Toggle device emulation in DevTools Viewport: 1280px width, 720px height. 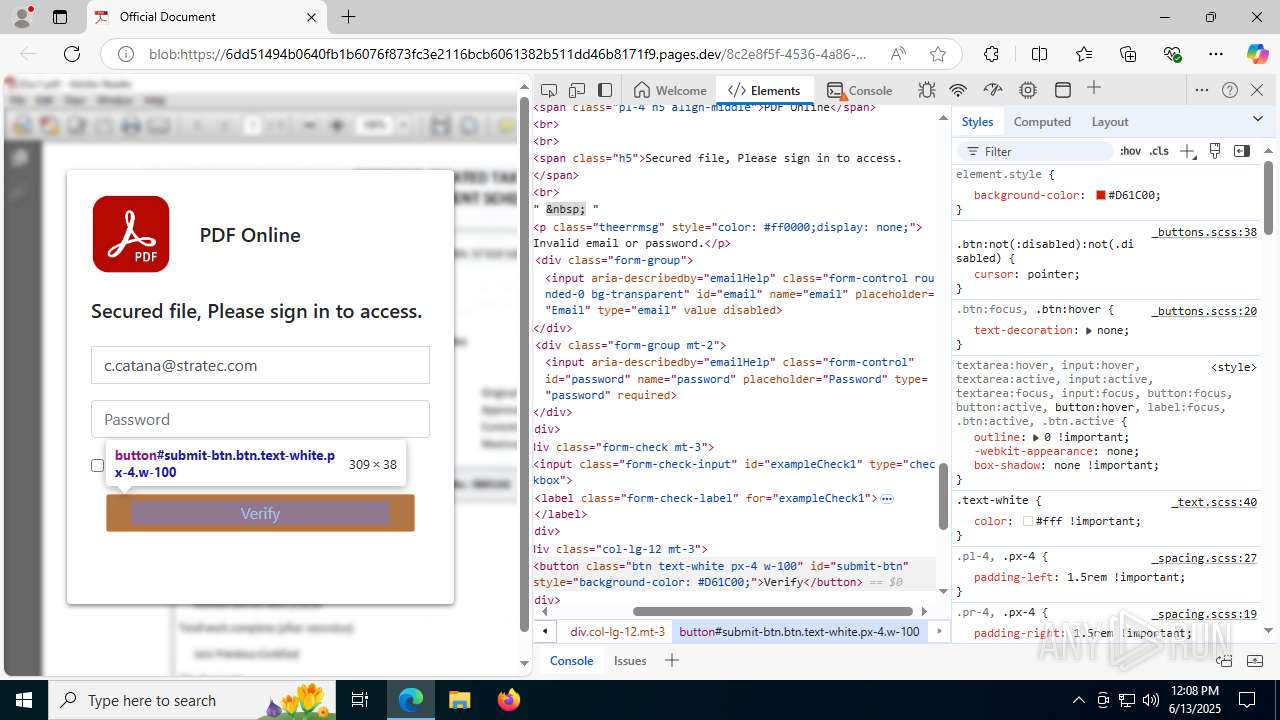click(x=577, y=90)
